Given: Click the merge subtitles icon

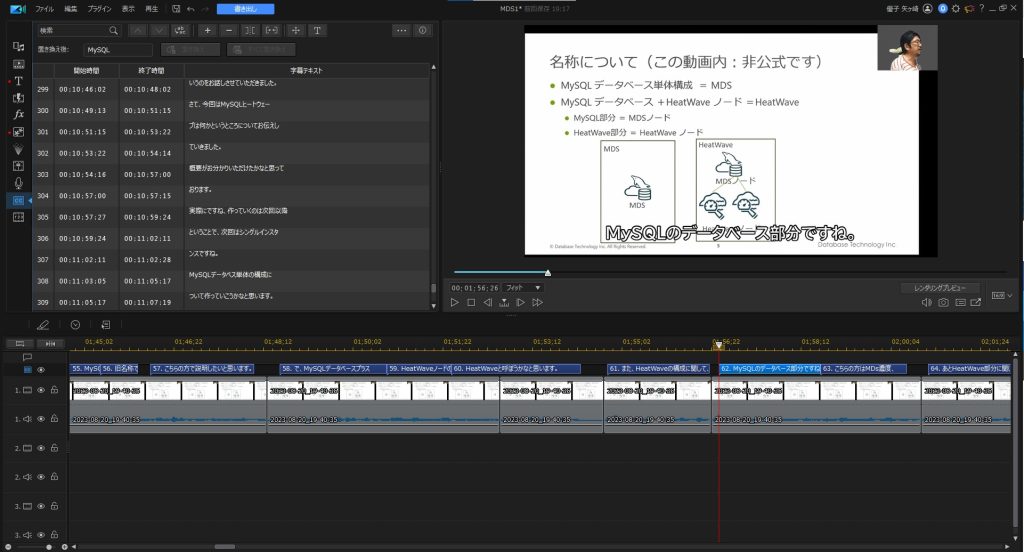Looking at the screenshot, I should 272,31.
